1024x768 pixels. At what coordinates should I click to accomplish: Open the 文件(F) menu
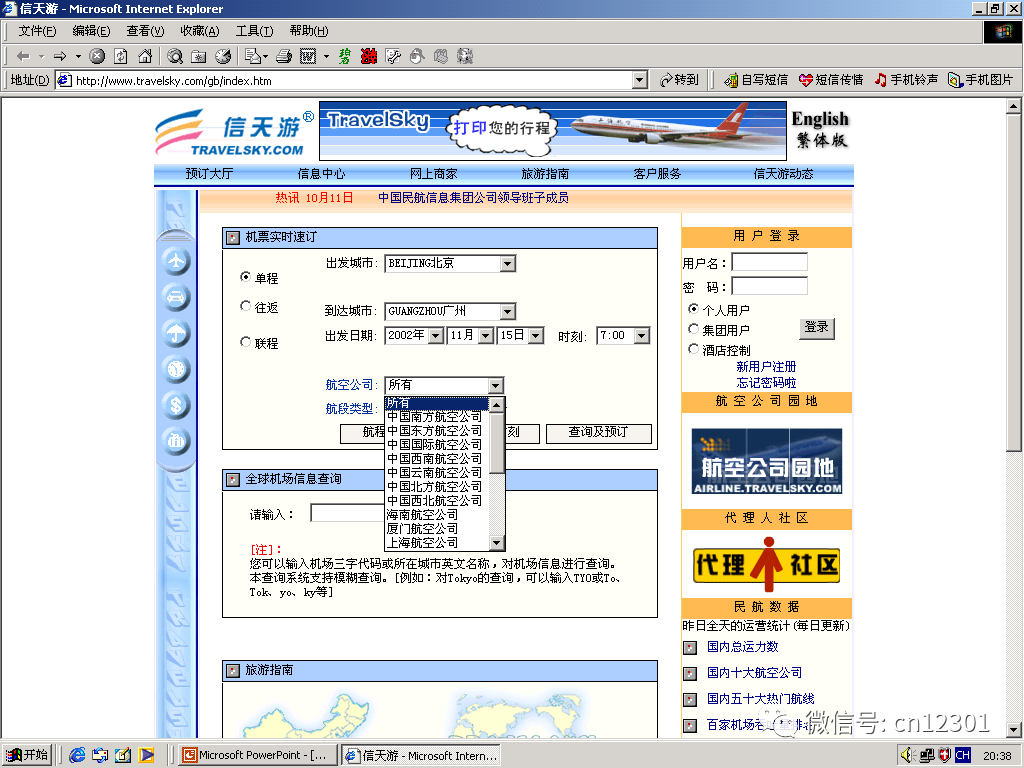37,31
